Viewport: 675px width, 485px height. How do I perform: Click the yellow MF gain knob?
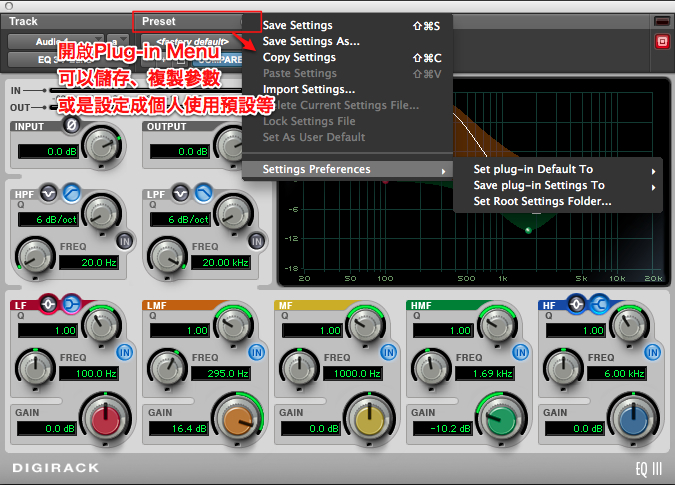point(369,418)
